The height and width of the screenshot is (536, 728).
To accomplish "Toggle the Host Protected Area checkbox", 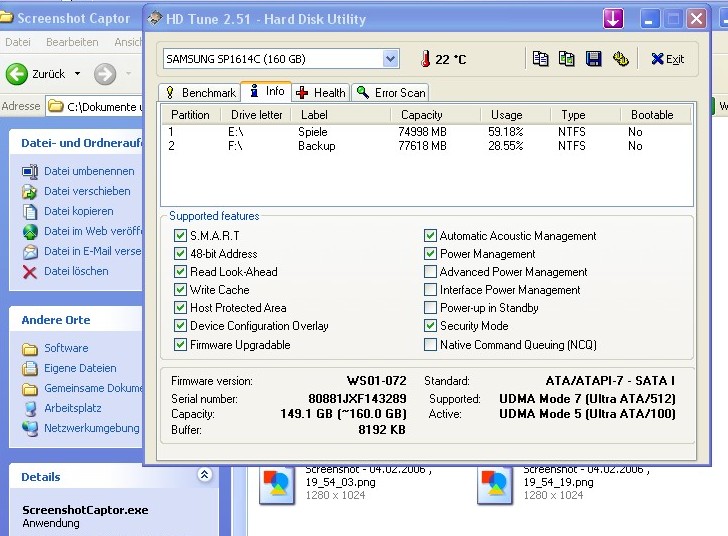I will pos(180,307).
